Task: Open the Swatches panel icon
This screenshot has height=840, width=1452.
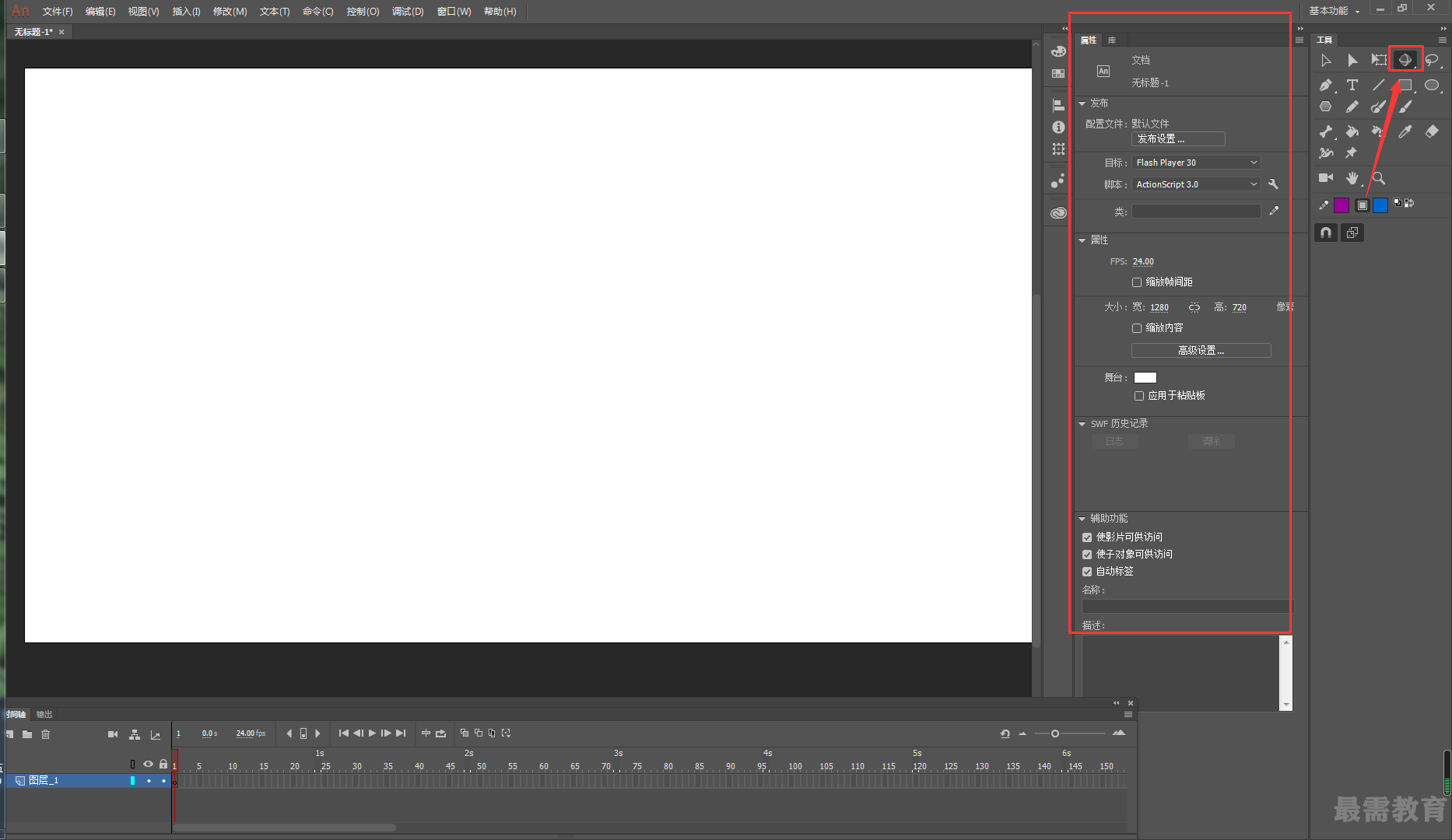Action: click(1058, 73)
